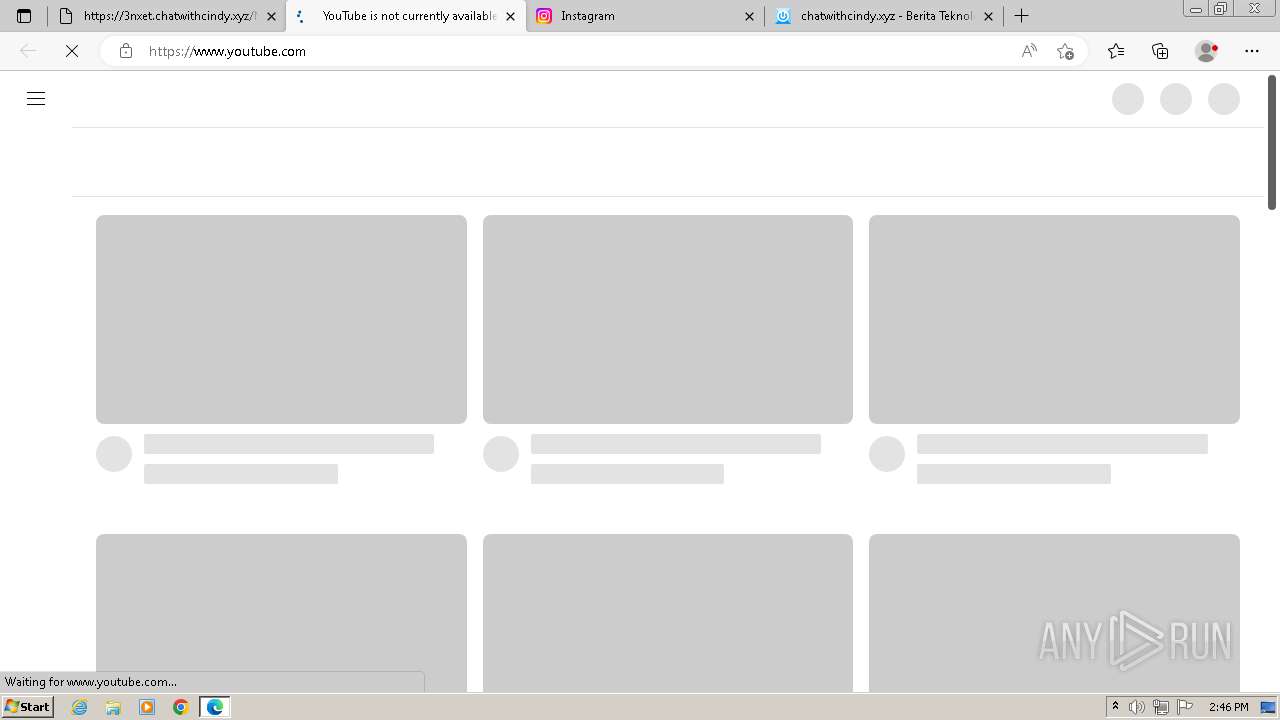Open File Explorer from taskbar
This screenshot has height=720, width=1280.
[x=113, y=707]
